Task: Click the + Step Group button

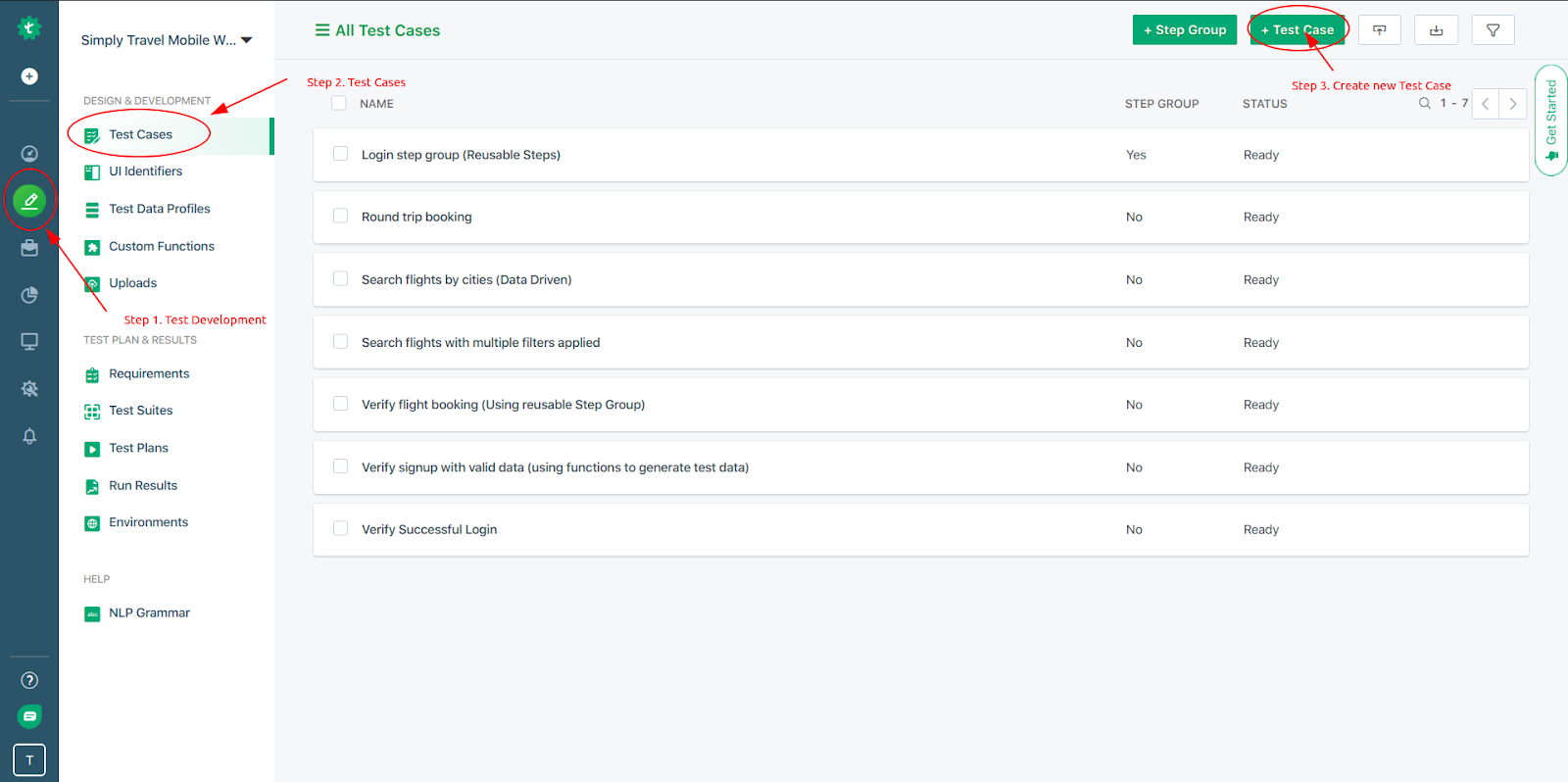Action: [x=1185, y=30]
